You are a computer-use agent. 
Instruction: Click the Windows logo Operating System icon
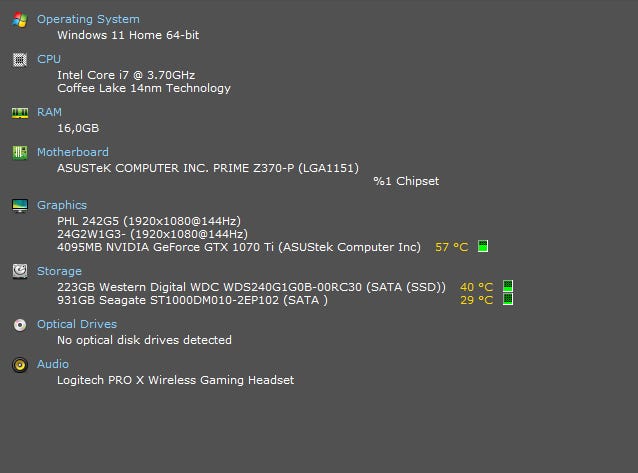(x=20, y=20)
